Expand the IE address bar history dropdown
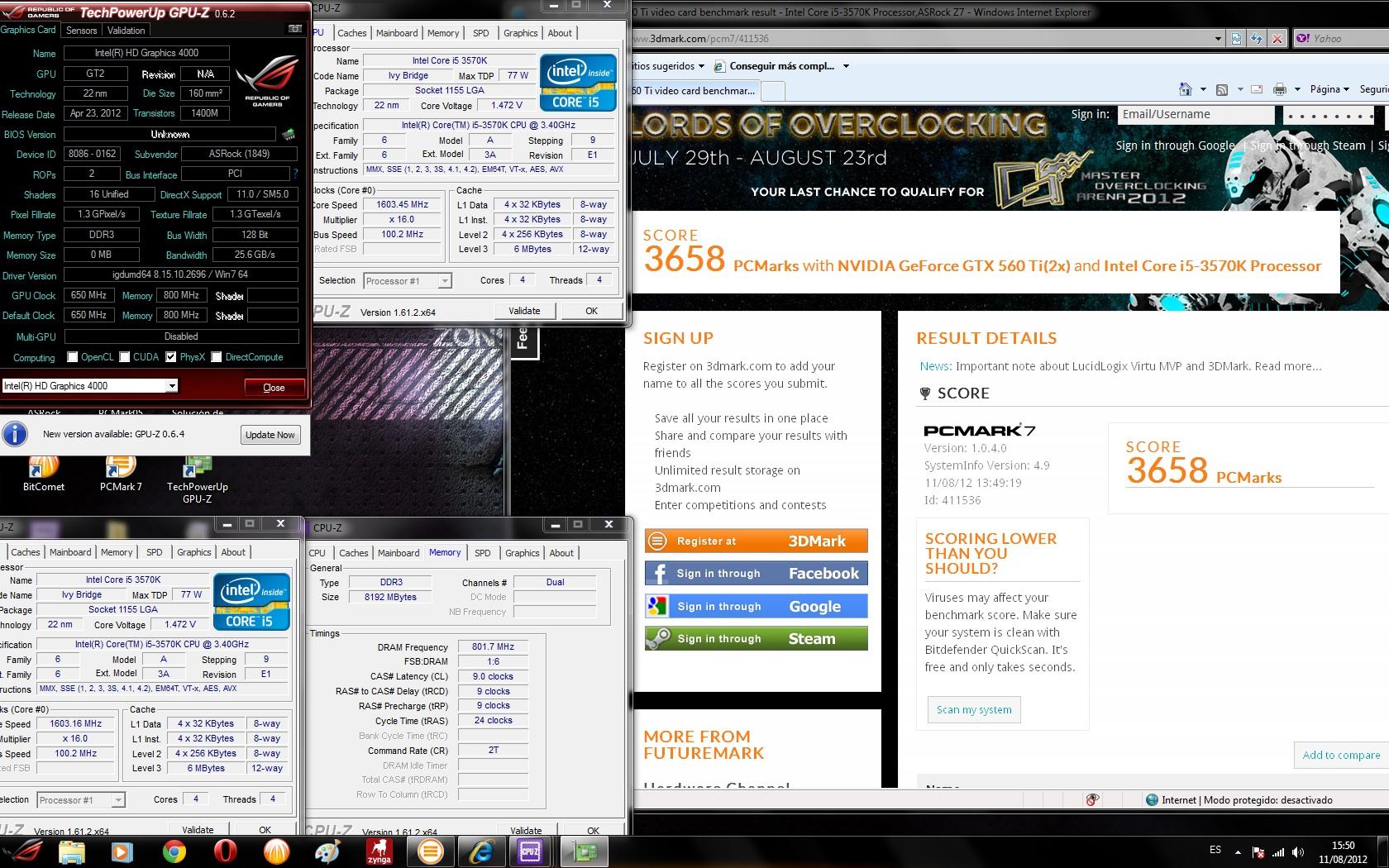 [x=1218, y=39]
